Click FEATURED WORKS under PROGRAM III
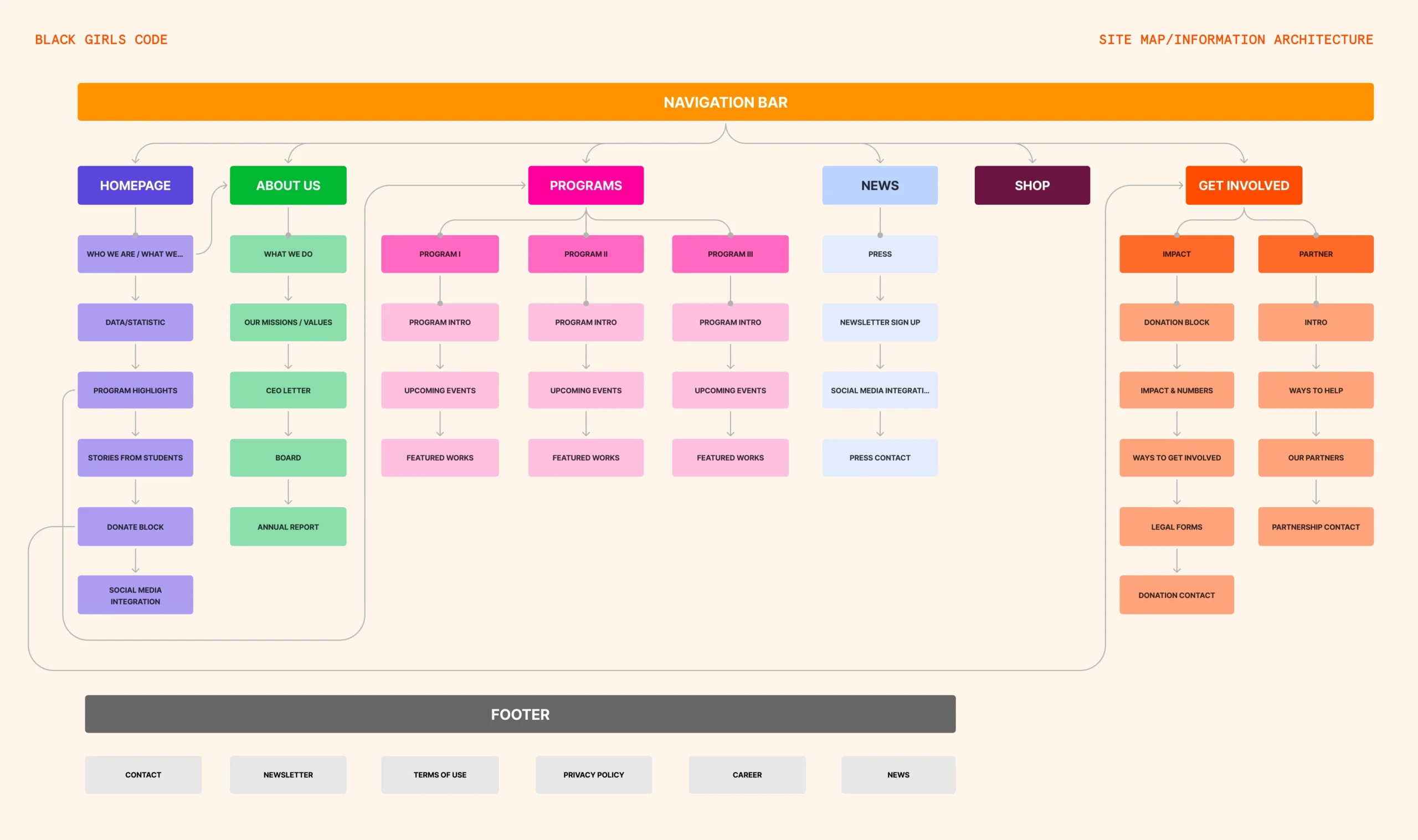The image size is (1418, 840). pyautogui.click(x=730, y=457)
